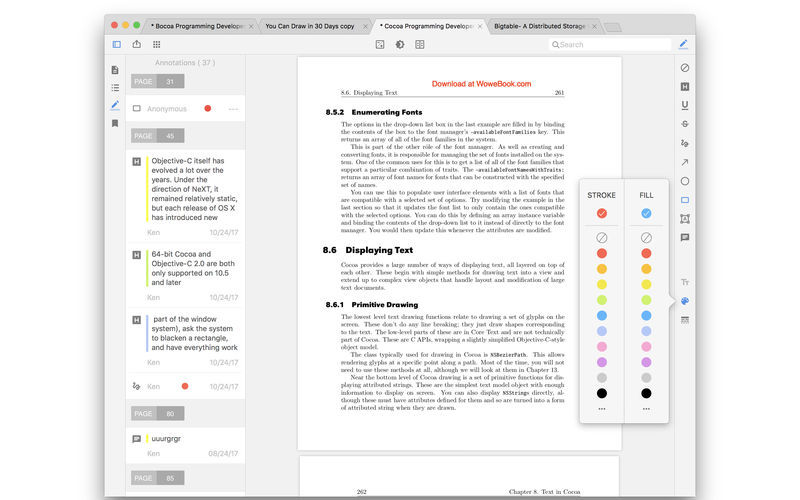Open the 64-bit Cocoa highlight annotation
Image resolution: width=800 pixels, height=500 pixels.
click(185, 275)
